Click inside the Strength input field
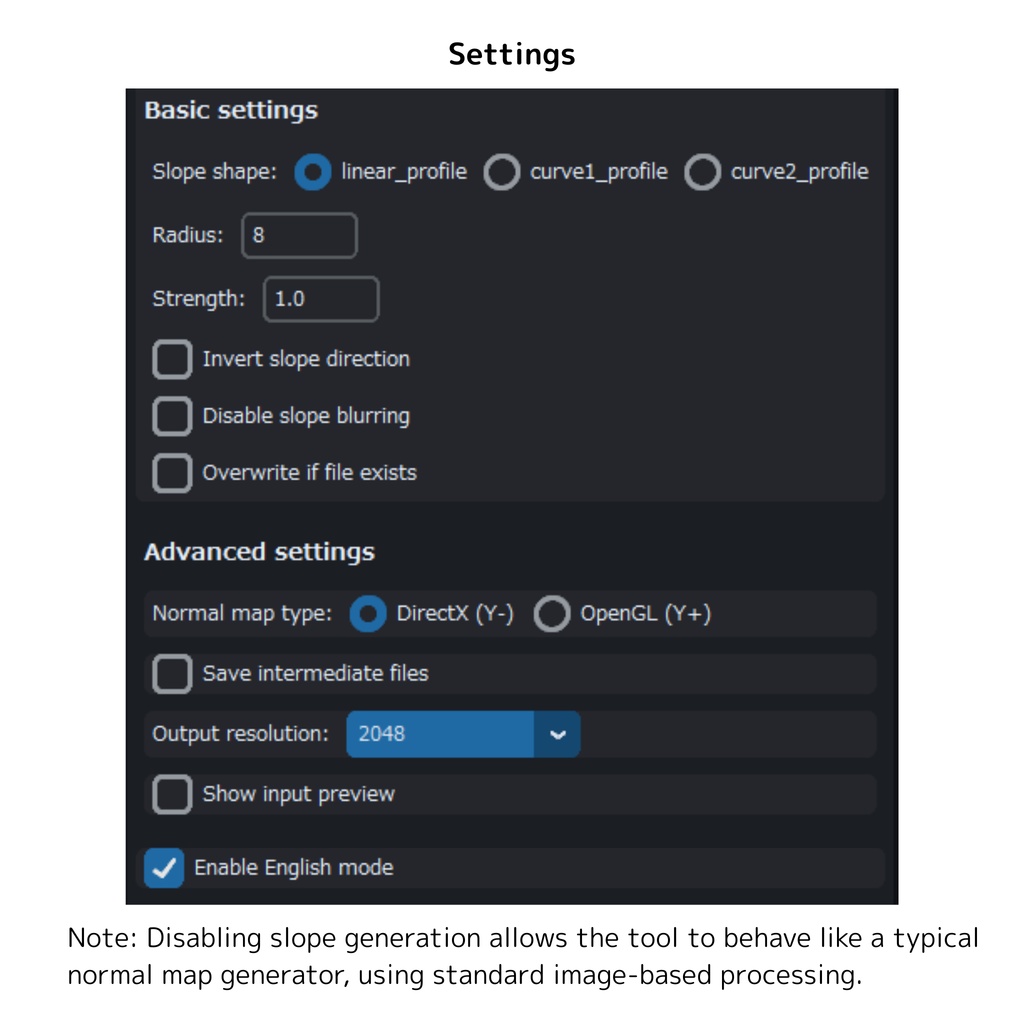The height and width of the screenshot is (1024, 1024). point(320,298)
